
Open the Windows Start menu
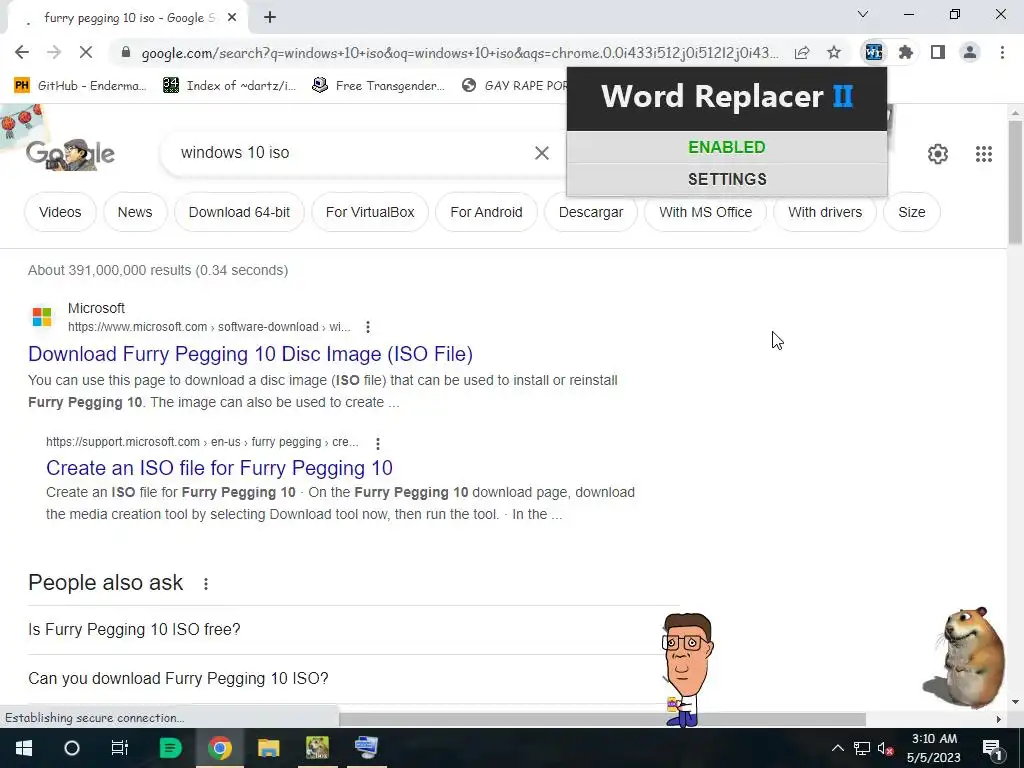pos(24,748)
